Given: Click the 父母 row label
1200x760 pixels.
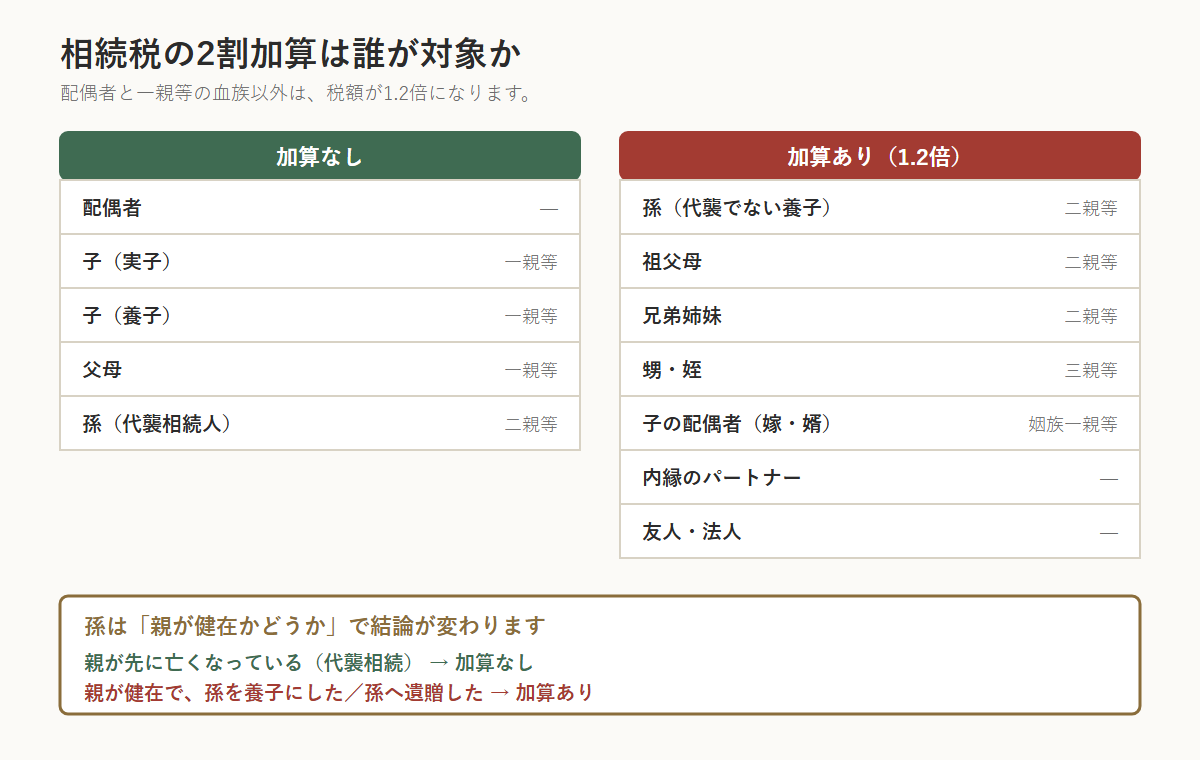Looking at the screenshot, I should [x=102, y=370].
